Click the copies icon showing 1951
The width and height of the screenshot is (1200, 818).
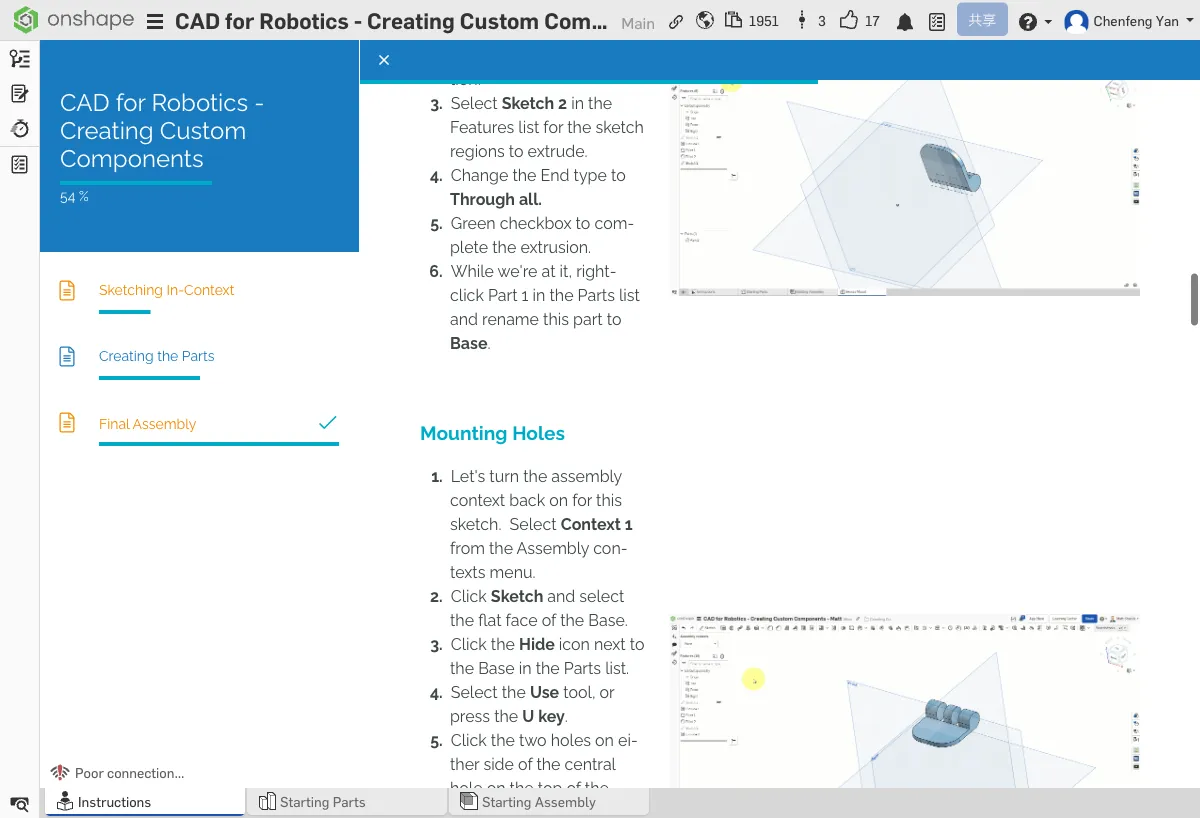pyautogui.click(x=734, y=21)
